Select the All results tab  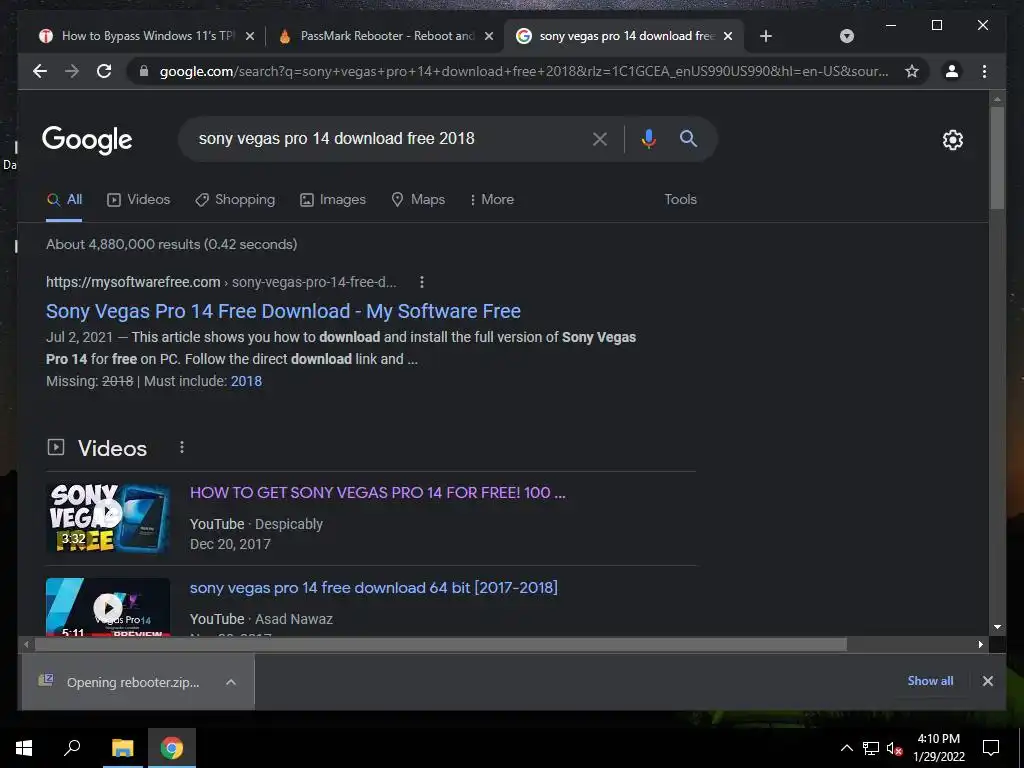point(64,200)
